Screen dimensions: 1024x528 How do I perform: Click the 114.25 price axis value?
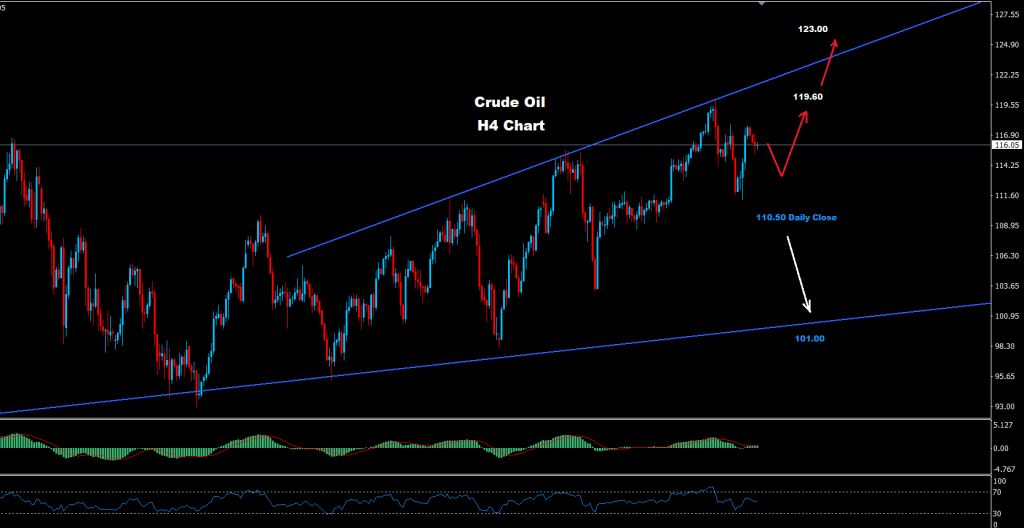[x=1006, y=166]
